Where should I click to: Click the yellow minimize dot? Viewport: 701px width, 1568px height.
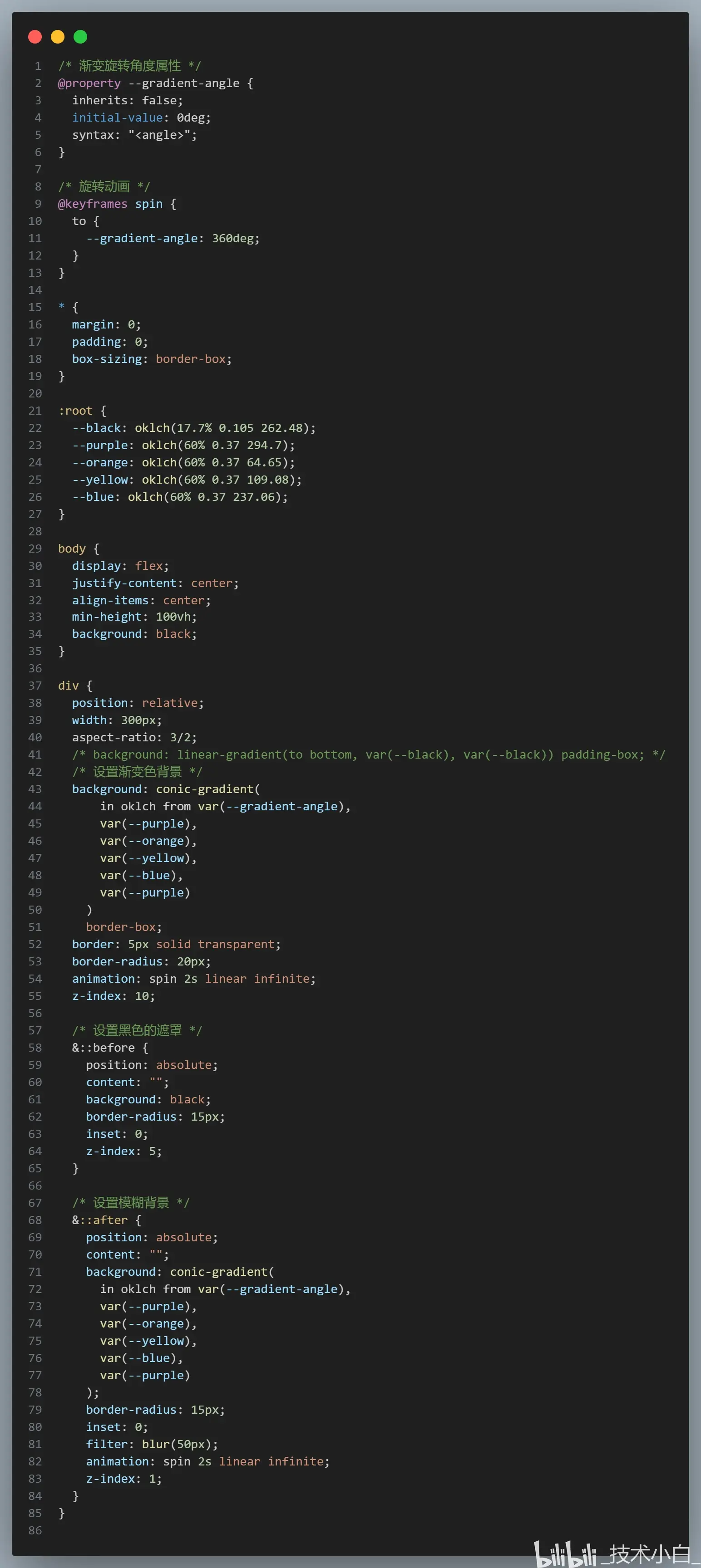pos(57,37)
